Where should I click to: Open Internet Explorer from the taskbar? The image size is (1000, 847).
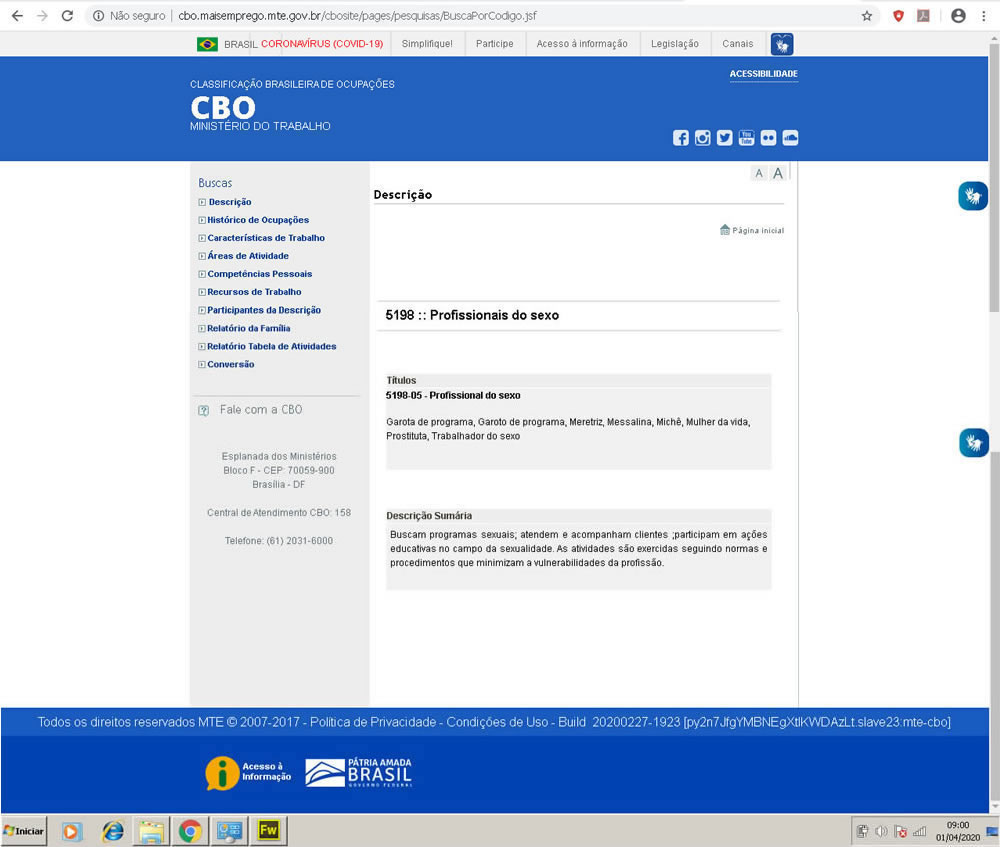click(x=113, y=831)
